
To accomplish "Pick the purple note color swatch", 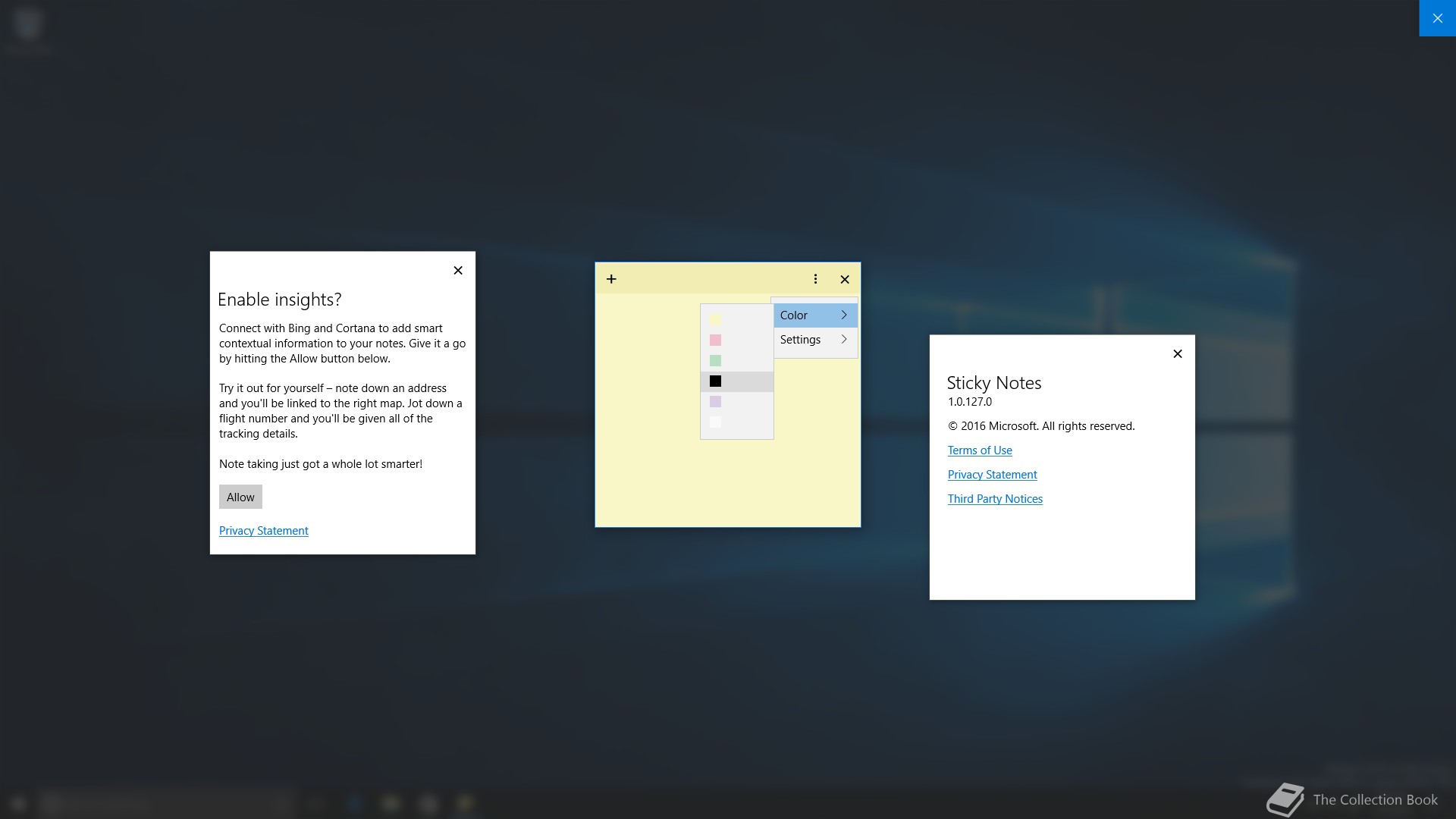I will 715,401.
